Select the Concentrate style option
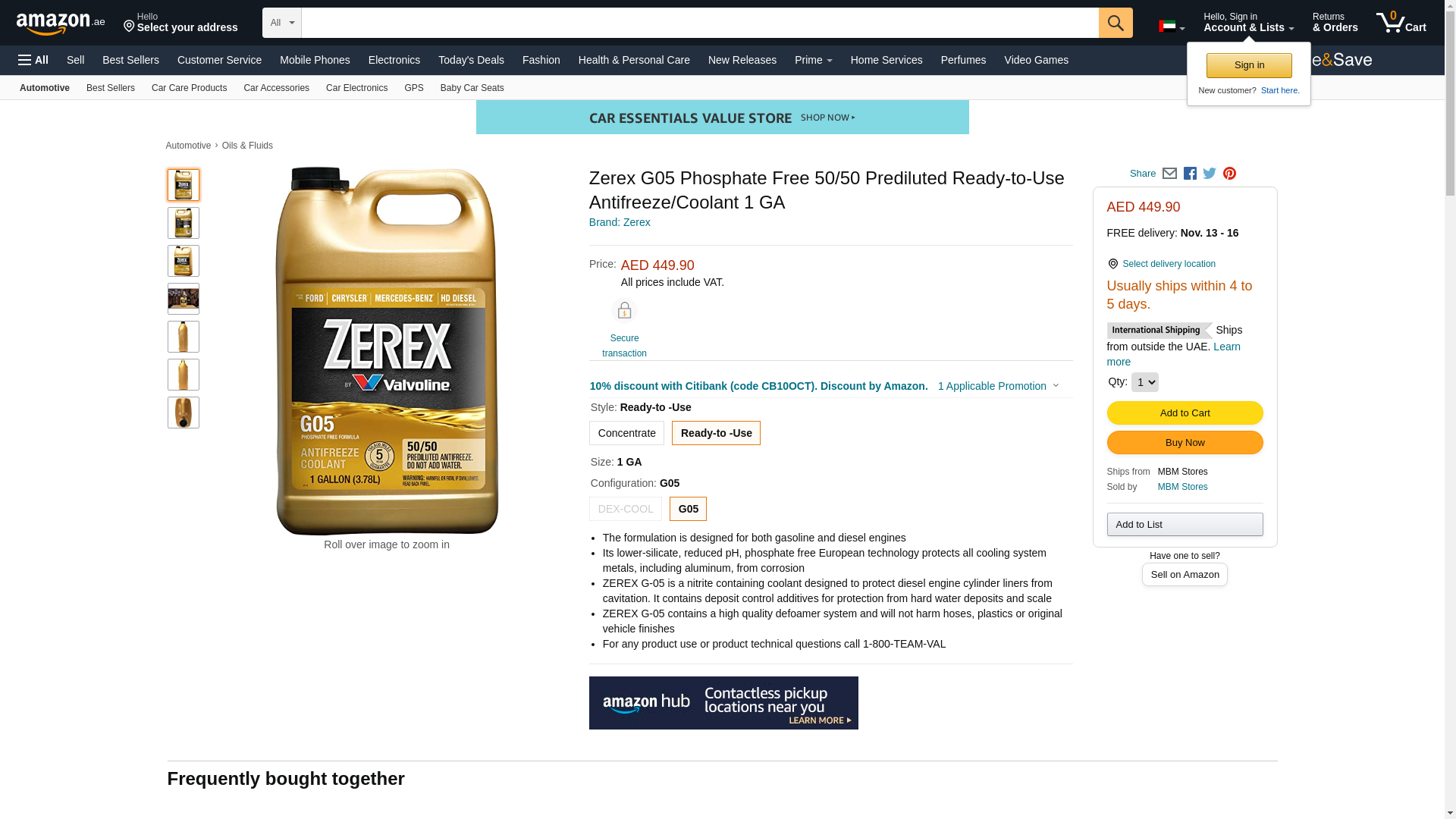The height and width of the screenshot is (819, 1456). tap(626, 433)
